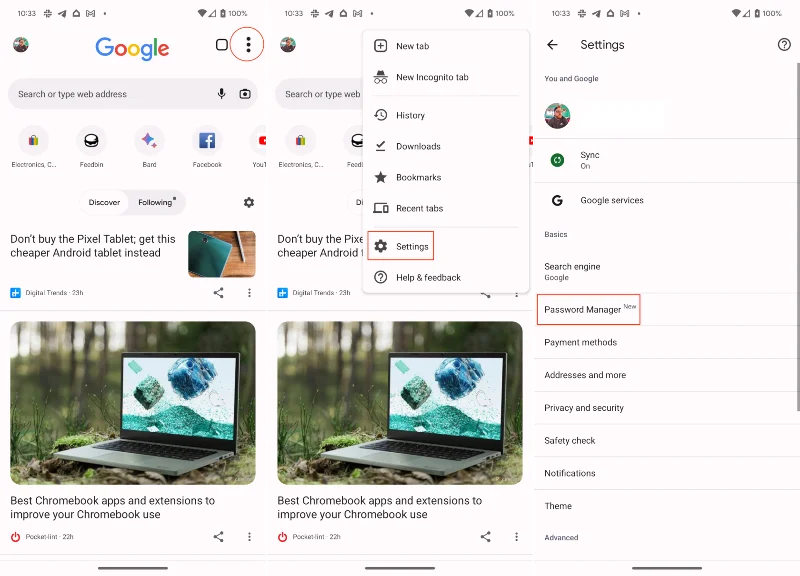Tap 'Digital Trends · 23h' source in left screen
The height and width of the screenshot is (576, 800).
click(x=47, y=293)
